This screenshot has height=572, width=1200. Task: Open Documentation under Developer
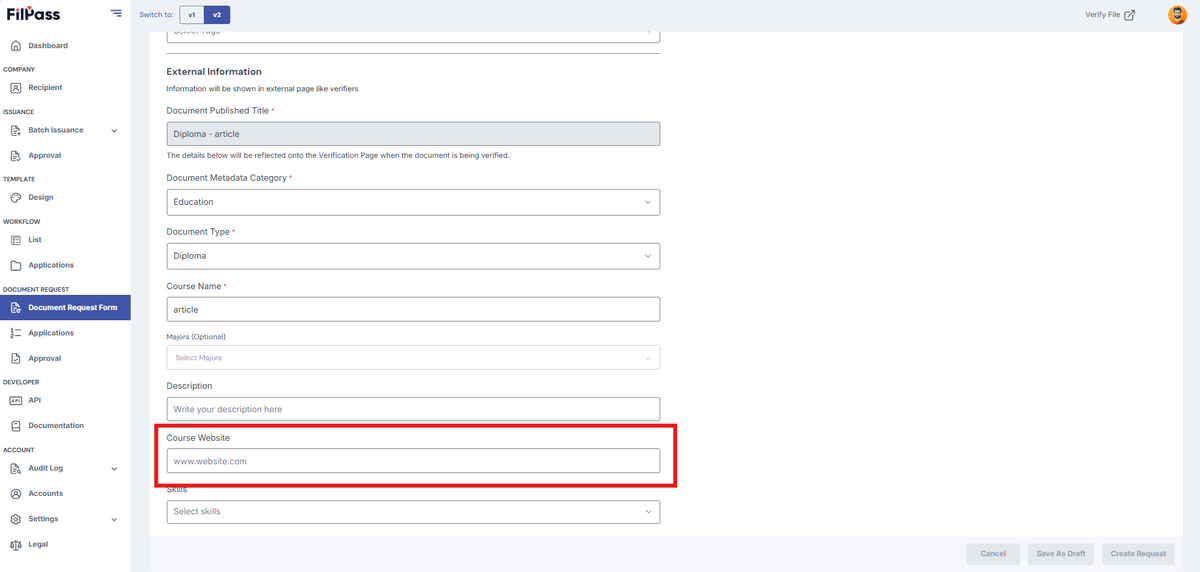click(56, 426)
